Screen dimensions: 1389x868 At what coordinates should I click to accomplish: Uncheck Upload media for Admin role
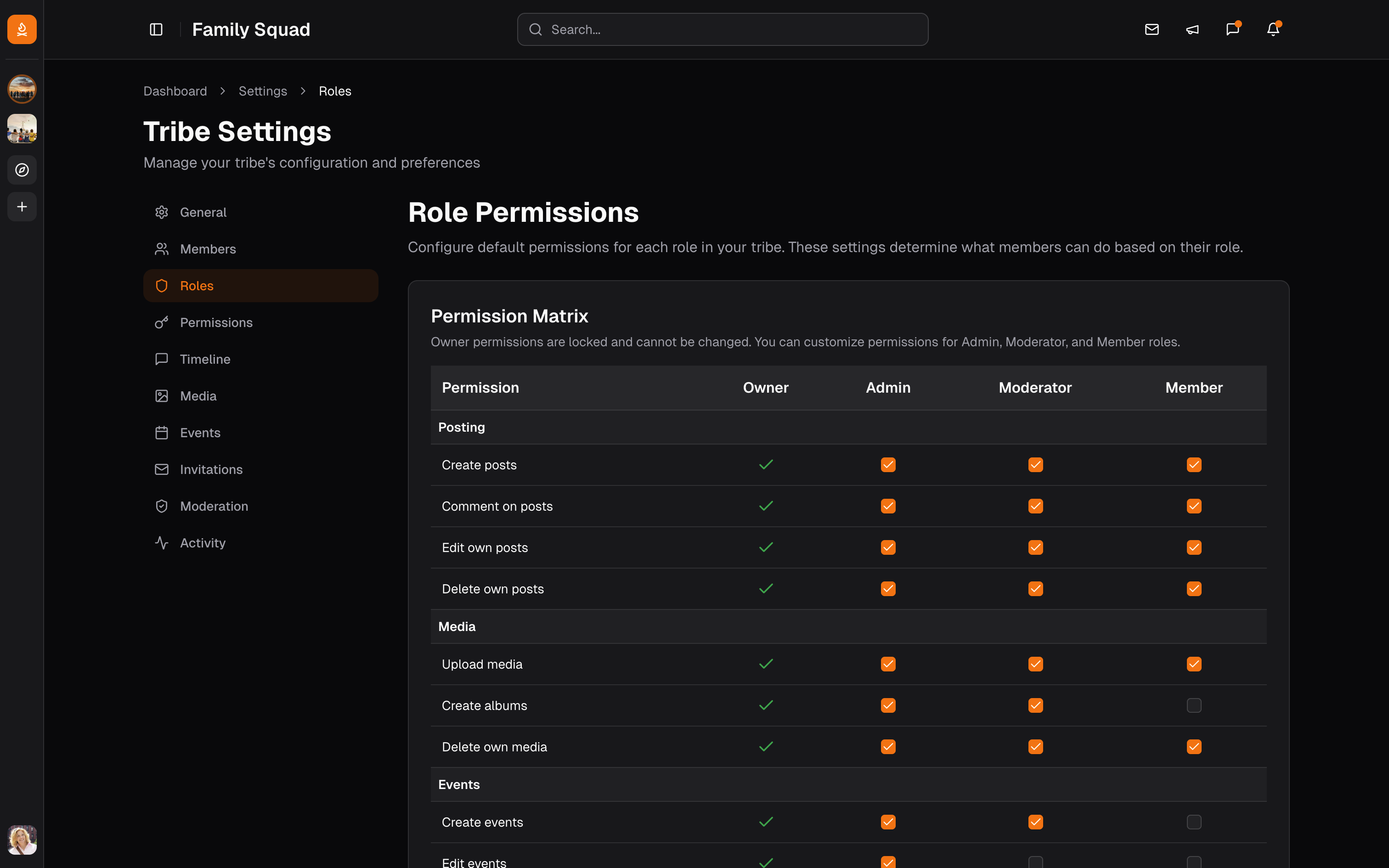[887, 664]
